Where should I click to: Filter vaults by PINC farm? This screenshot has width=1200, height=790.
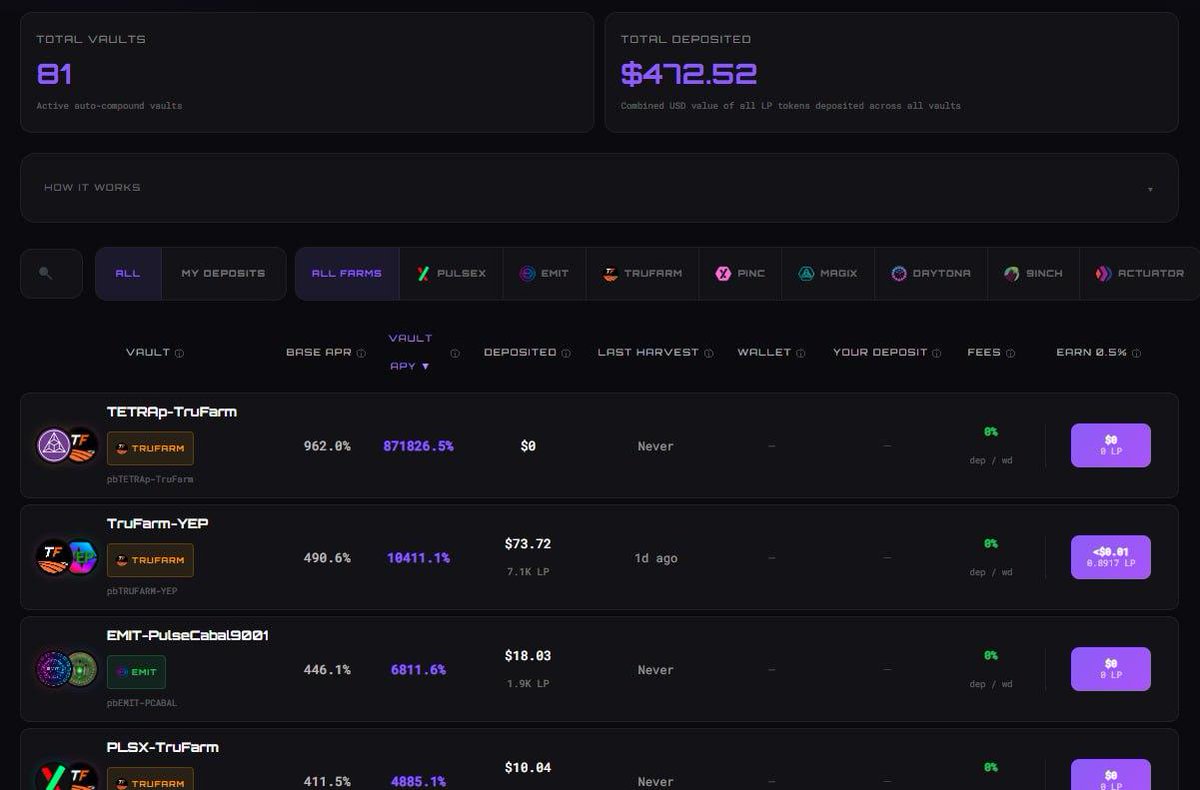pyautogui.click(x=740, y=273)
